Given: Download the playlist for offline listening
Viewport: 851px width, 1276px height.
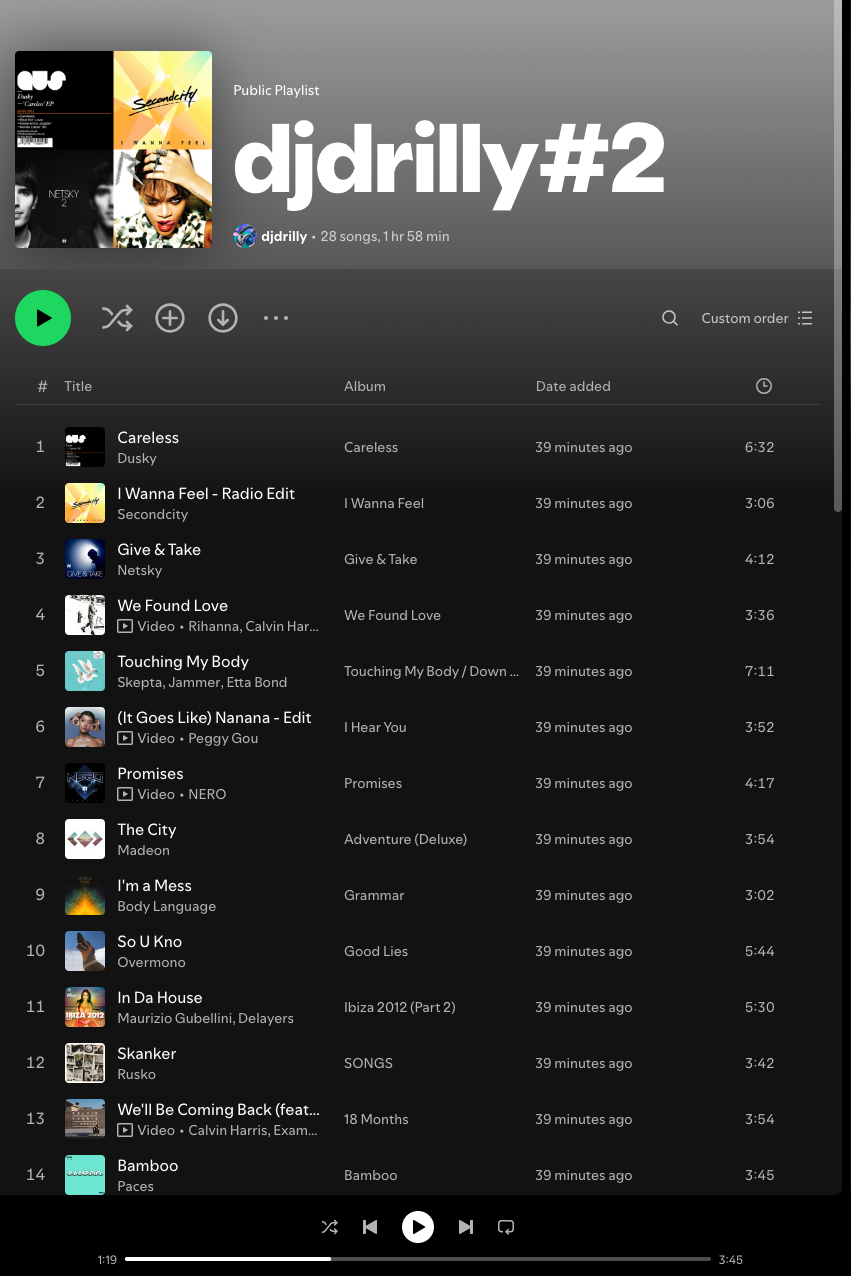Looking at the screenshot, I should (x=223, y=318).
